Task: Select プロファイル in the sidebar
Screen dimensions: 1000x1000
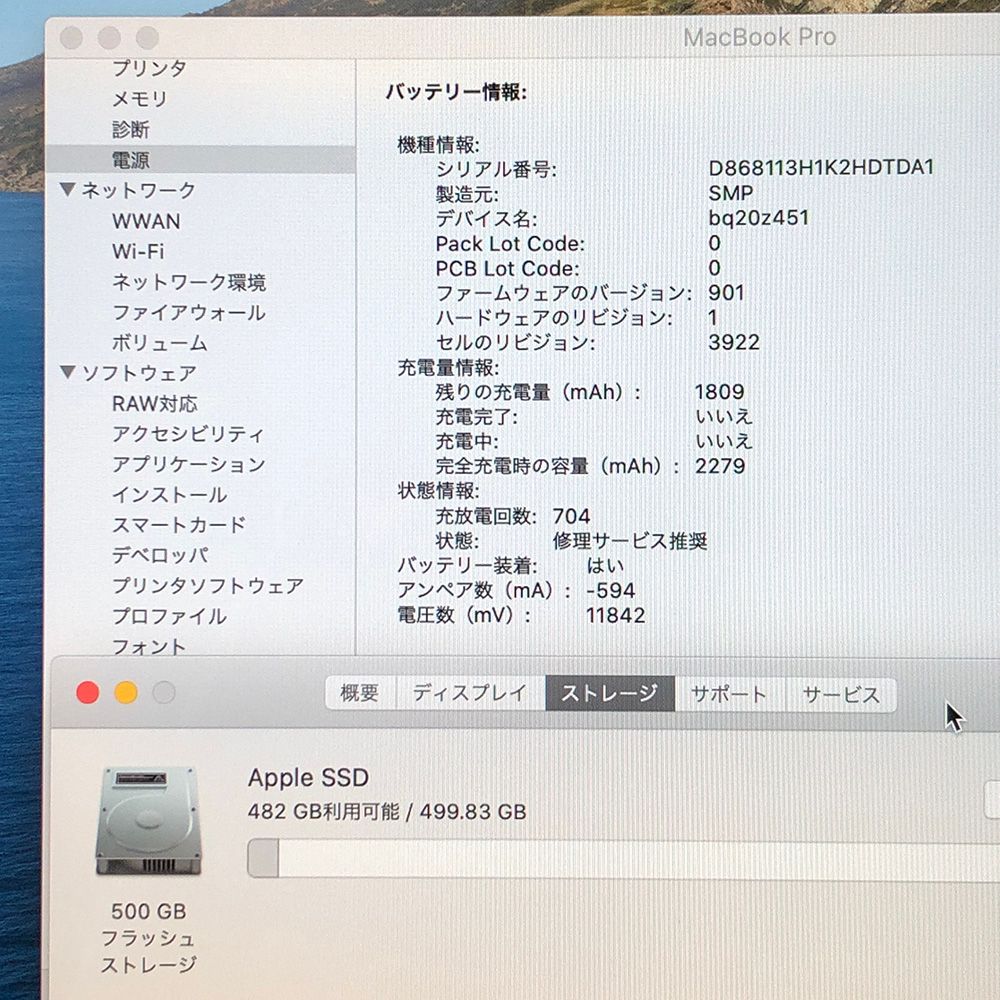Action: (169, 616)
